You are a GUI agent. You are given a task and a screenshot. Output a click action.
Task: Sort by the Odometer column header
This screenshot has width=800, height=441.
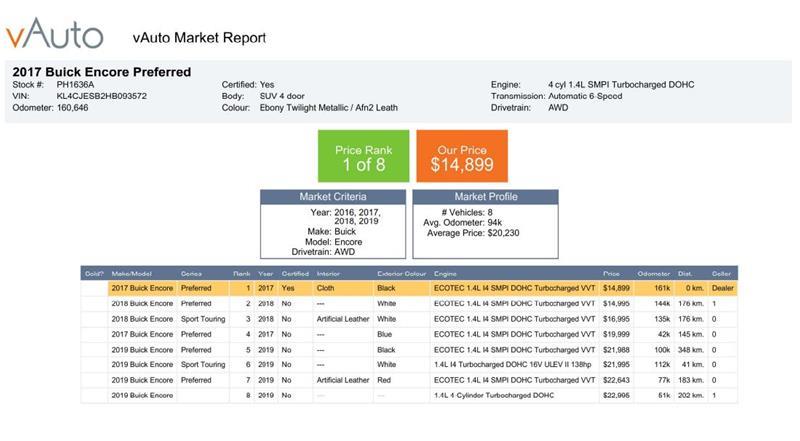pyautogui.click(x=654, y=274)
